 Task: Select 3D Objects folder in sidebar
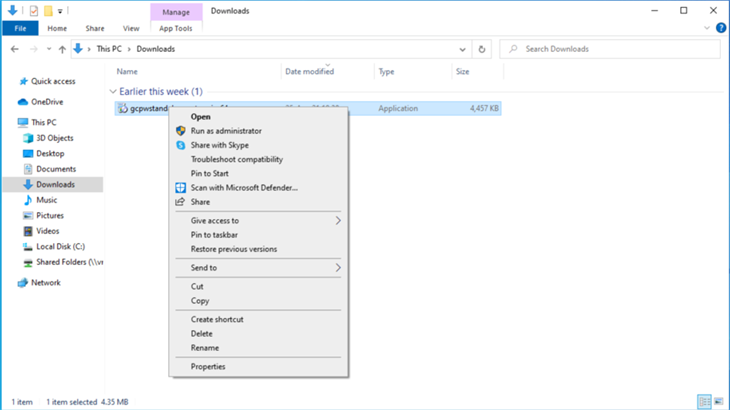coord(54,138)
